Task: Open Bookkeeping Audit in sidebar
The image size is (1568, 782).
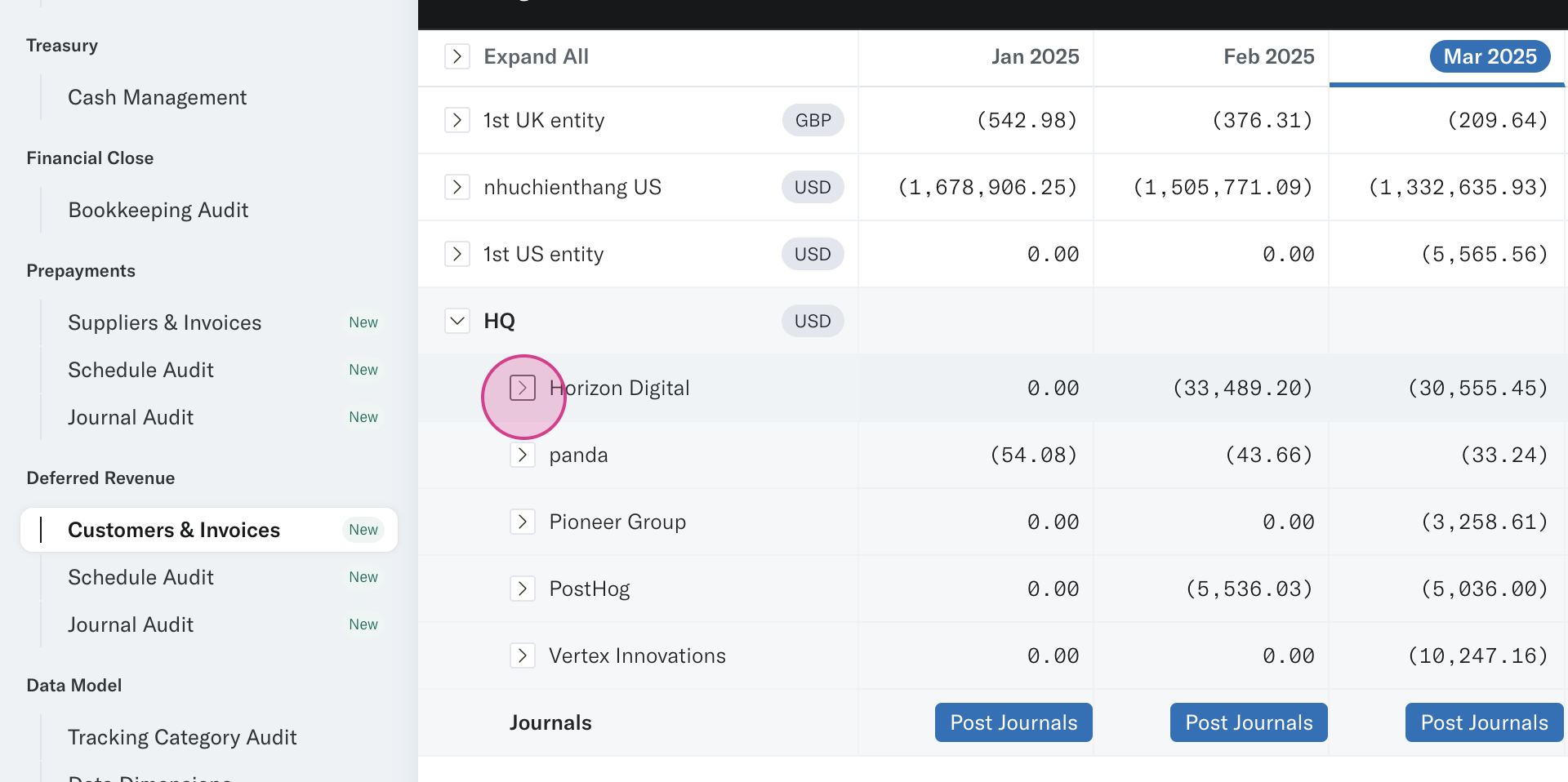Action: pyautogui.click(x=158, y=210)
